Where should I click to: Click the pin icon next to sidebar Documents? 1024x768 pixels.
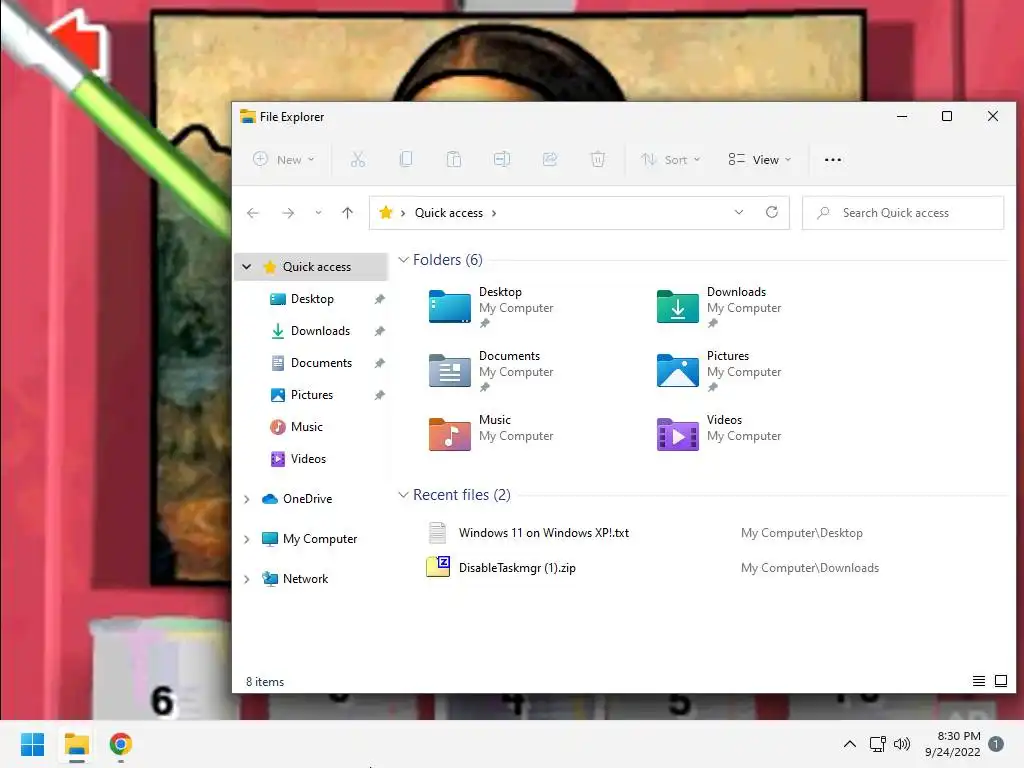[379, 363]
